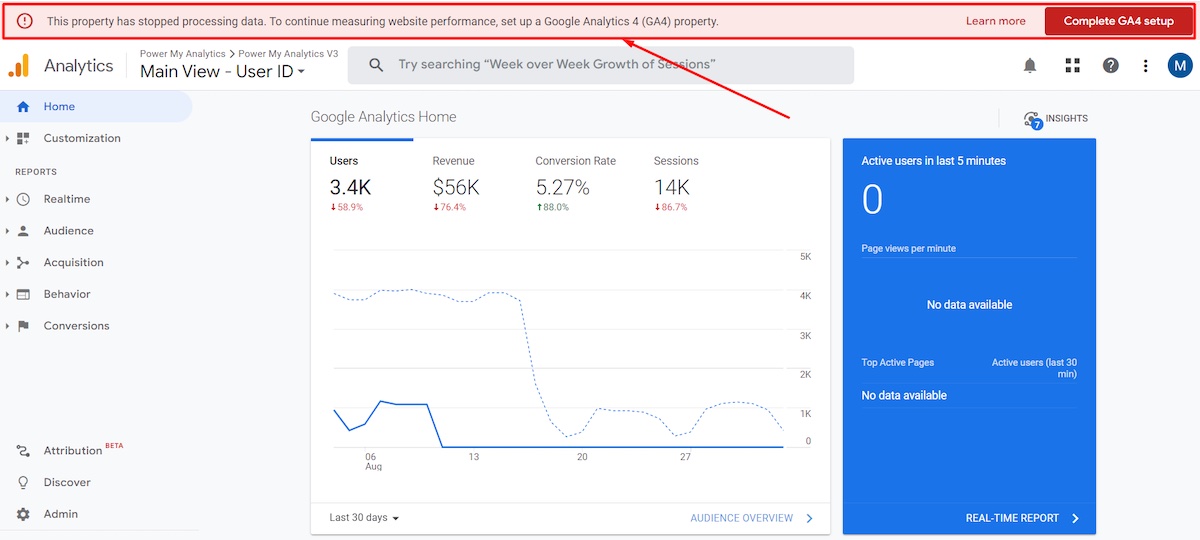1200x540 pixels.
Task: Click the Google Analytics logo
Action: [19, 66]
